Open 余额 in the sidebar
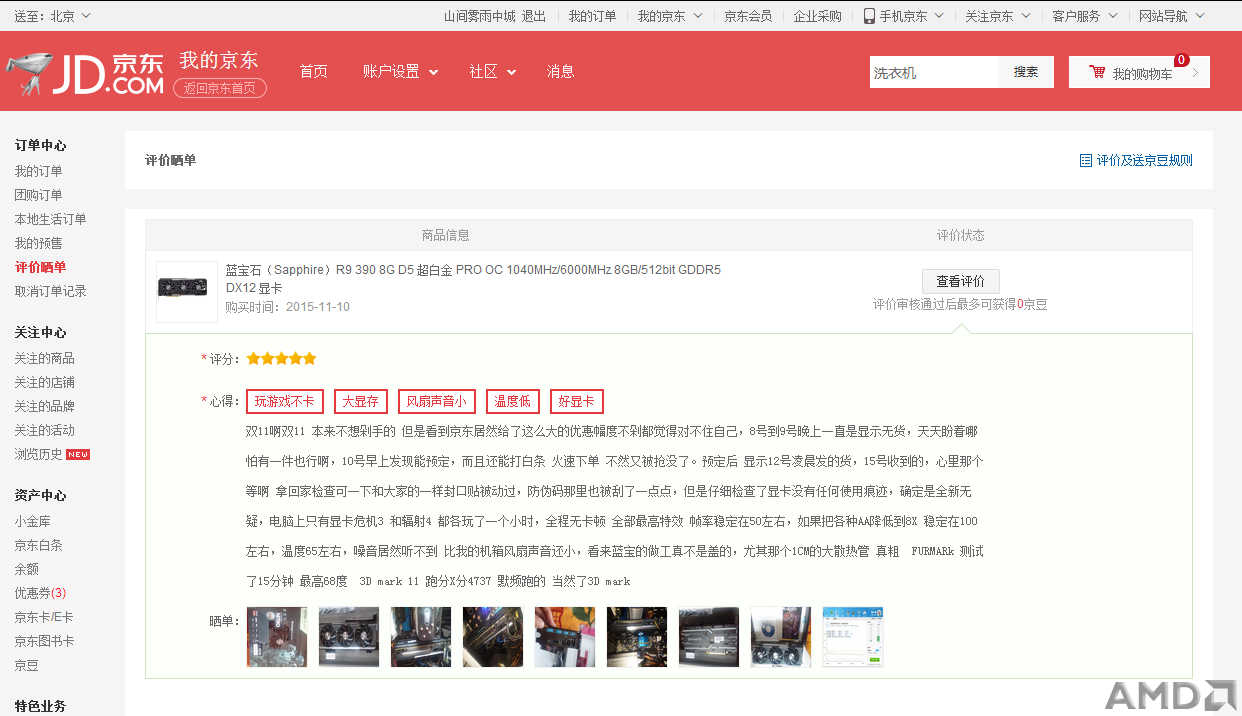 coord(26,569)
